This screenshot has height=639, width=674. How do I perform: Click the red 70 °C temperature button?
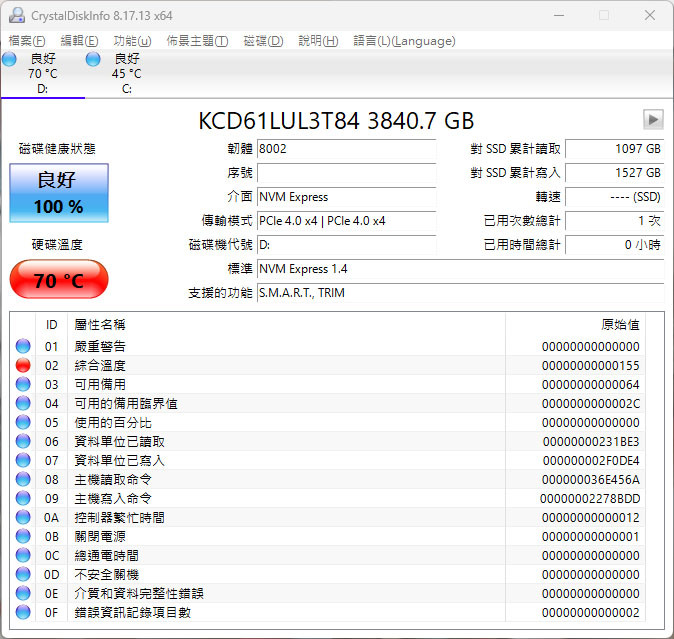click(x=59, y=279)
